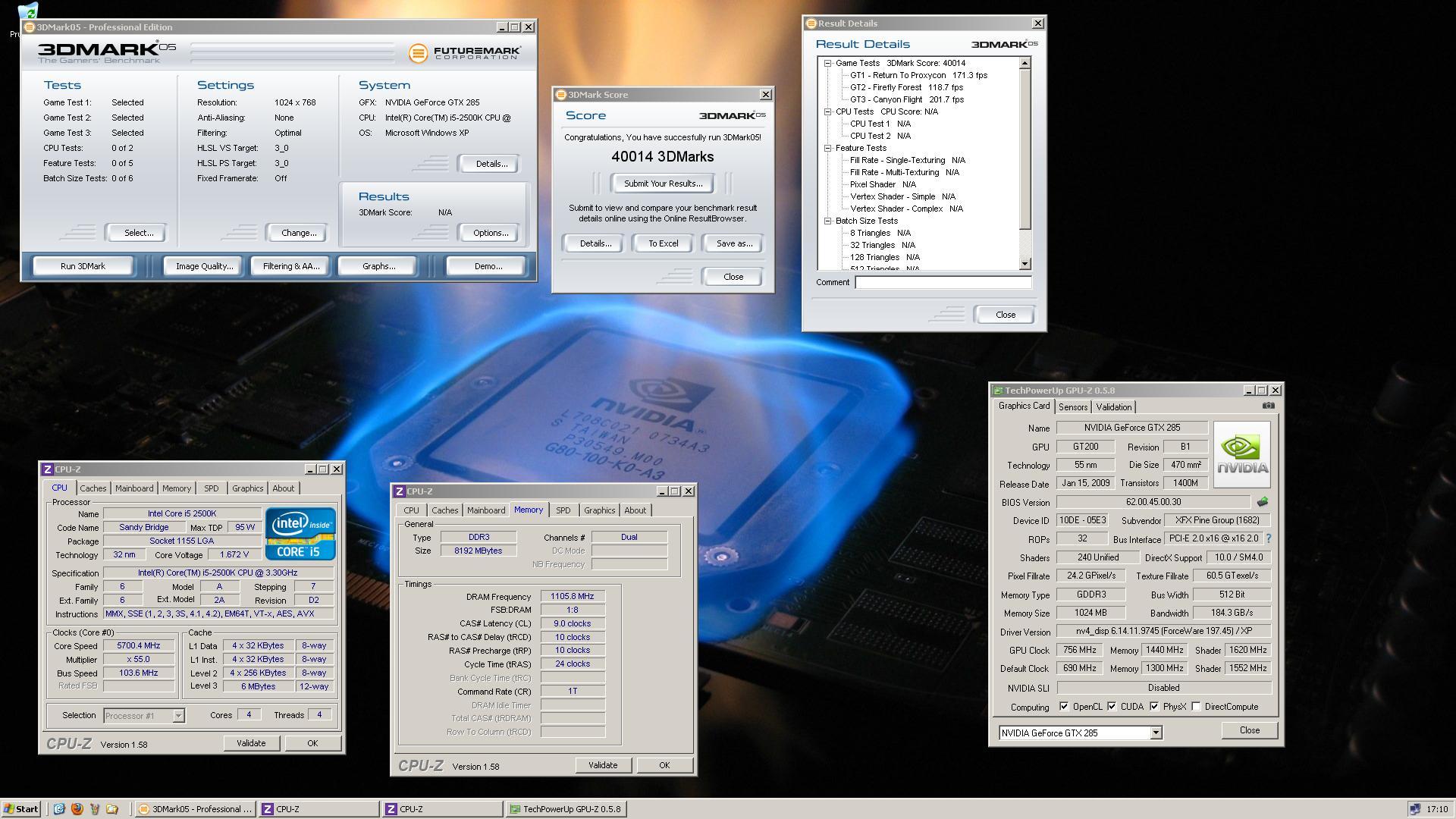The height and width of the screenshot is (819, 1456).
Task: Click the Result Details scrollbar down arrow
Action: coord(1025,264)
